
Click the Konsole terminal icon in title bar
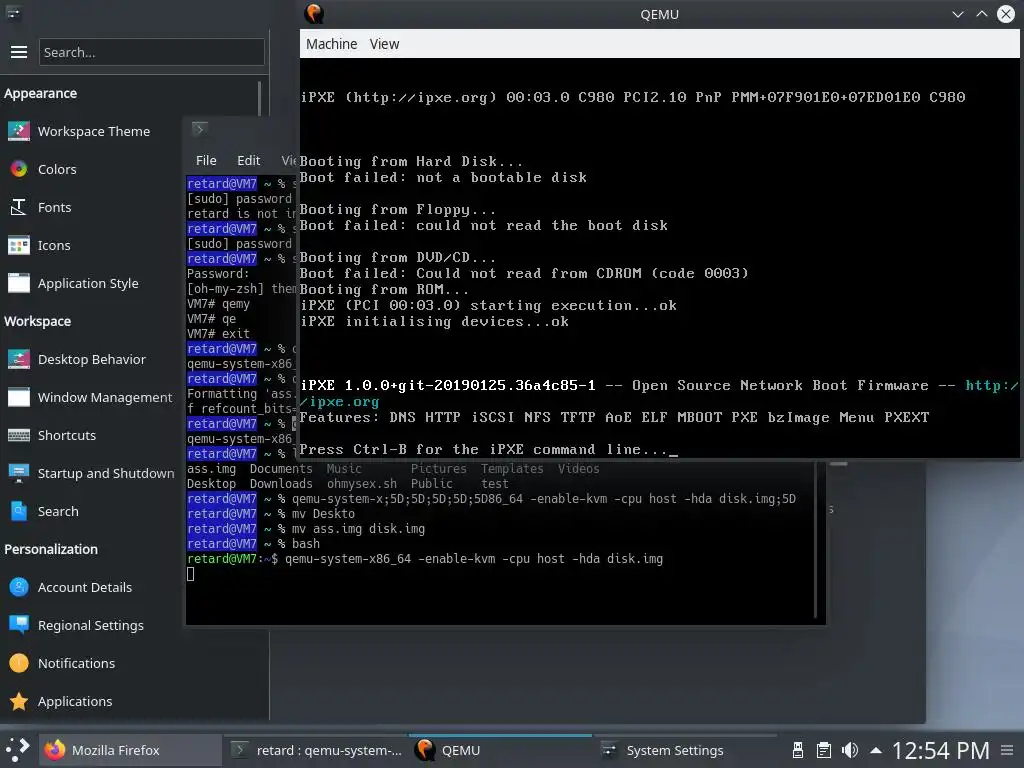200,129
